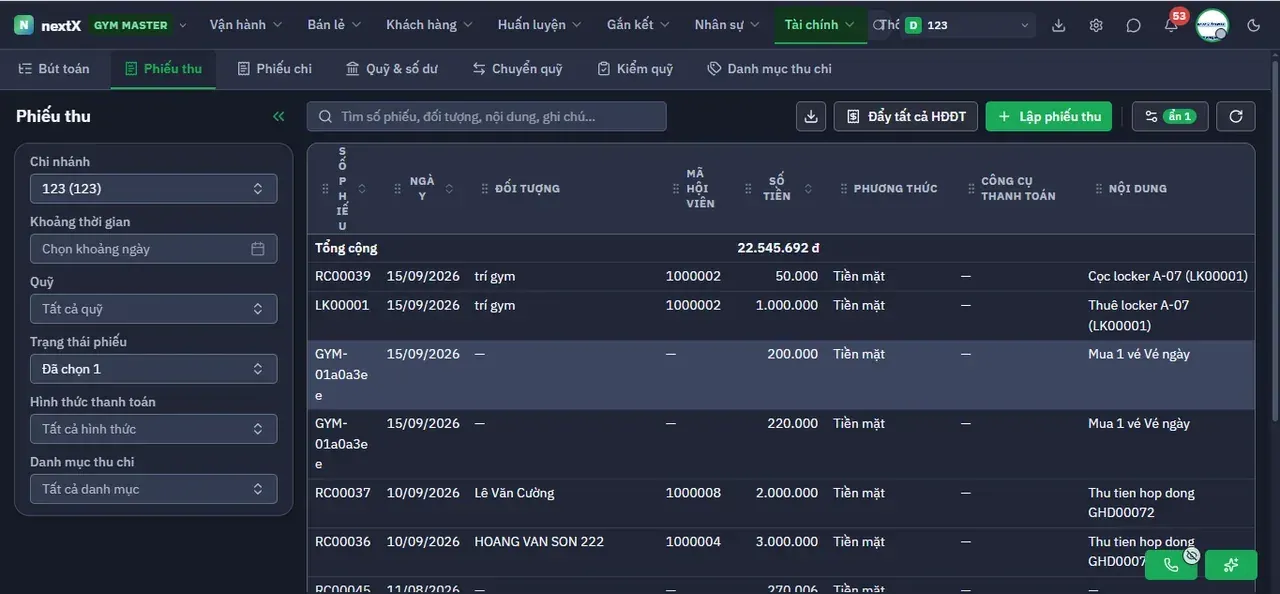
Task: Click member name Lê Văn Cường
Action: click(514, 493)
